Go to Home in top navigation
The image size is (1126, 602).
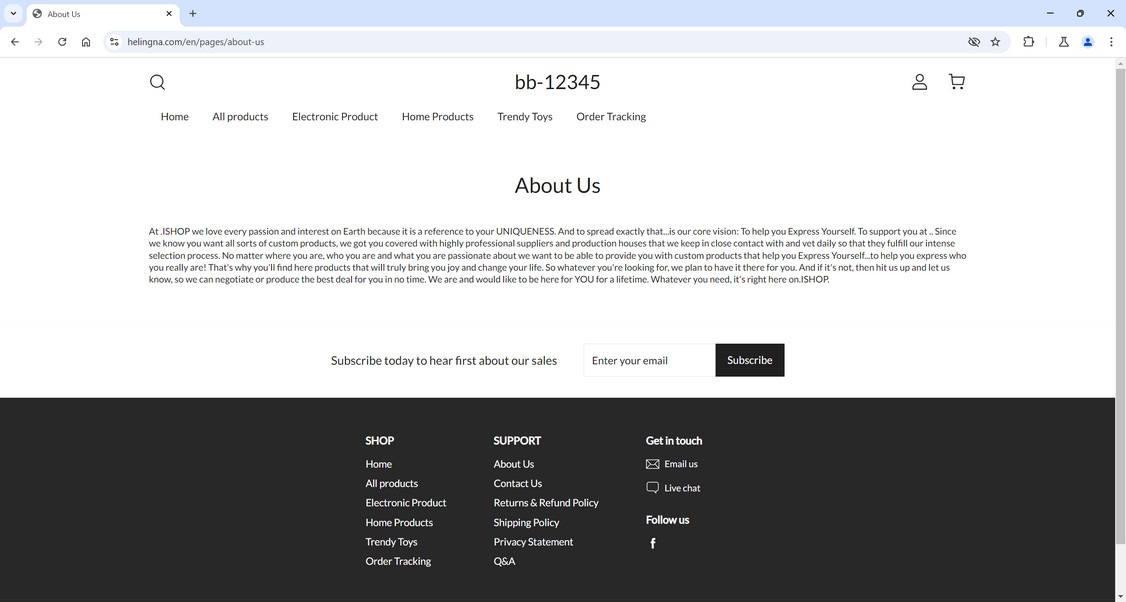coord(175,116)
